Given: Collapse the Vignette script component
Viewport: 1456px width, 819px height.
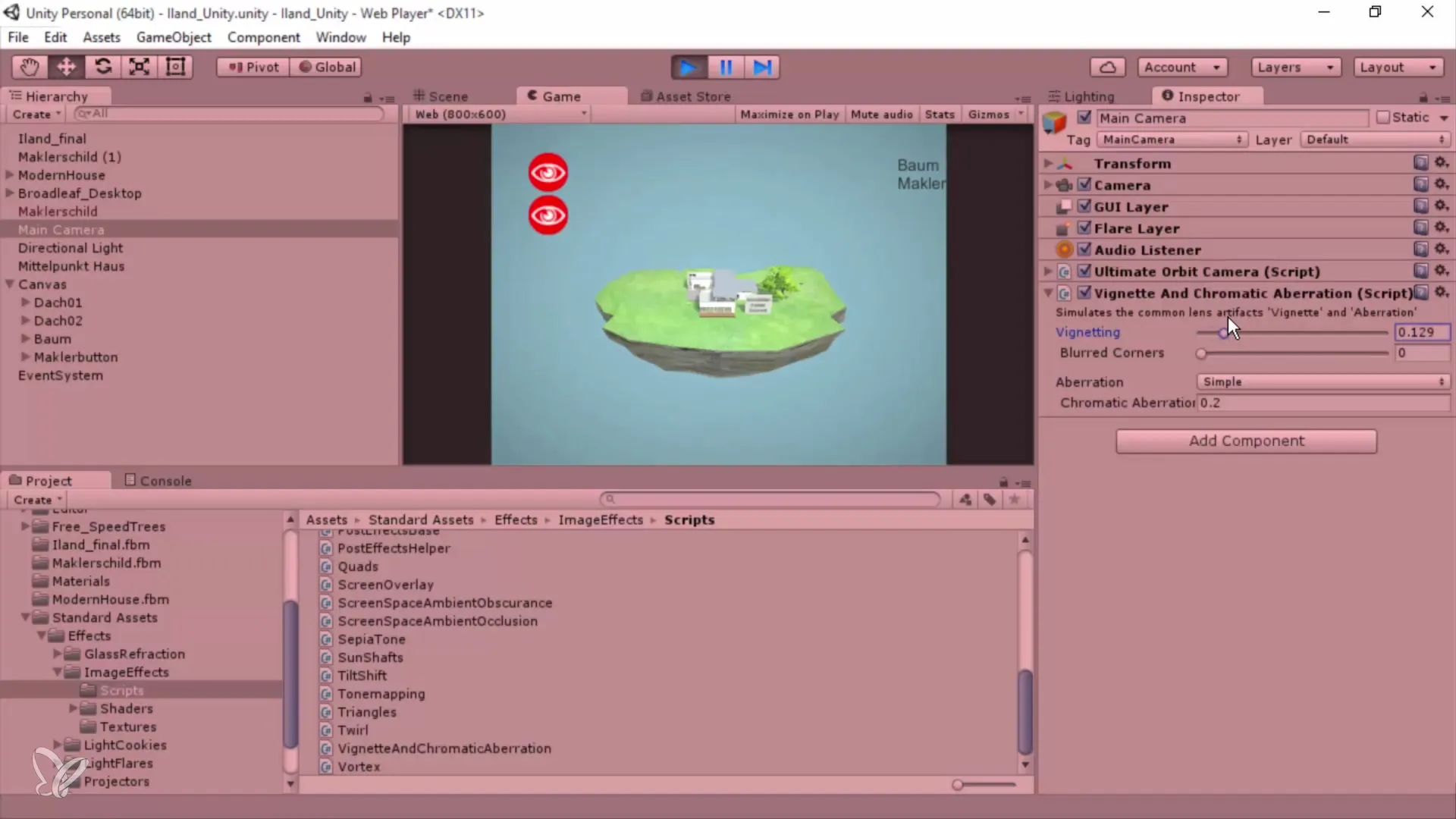Looking at the screenshot, I should coord(1048,293).
